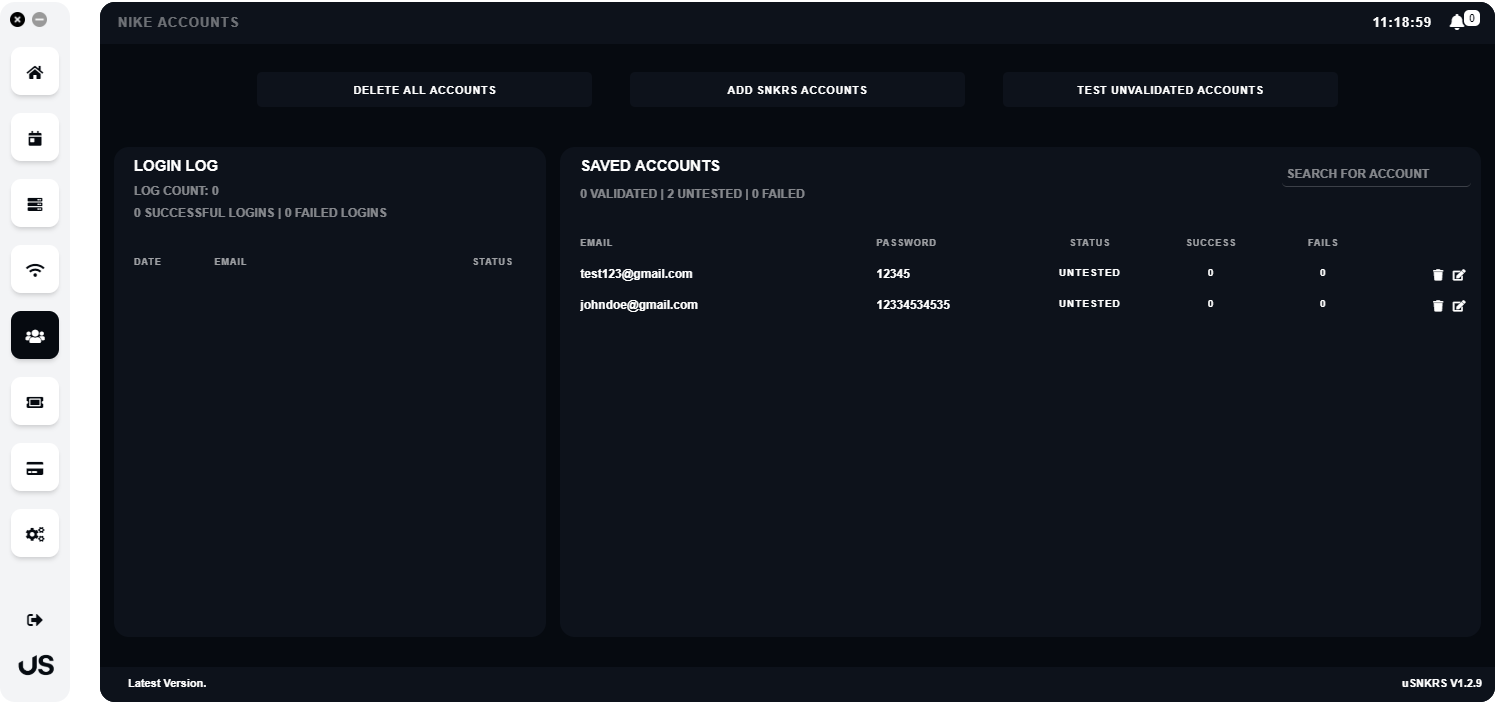The width and height of the screenshot is (1497, 704).
Task: Click the Search For Account field
Action: pyautogui.click(x=1375, y=174)
